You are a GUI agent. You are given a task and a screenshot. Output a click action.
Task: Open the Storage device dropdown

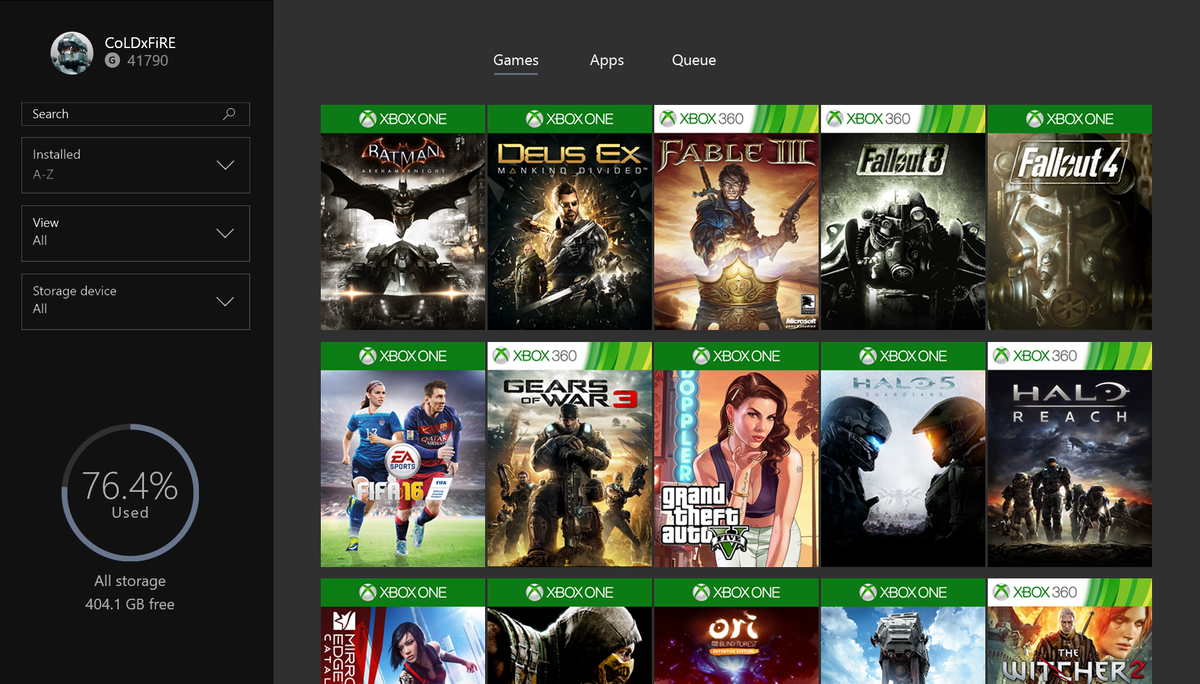[135, 301]
